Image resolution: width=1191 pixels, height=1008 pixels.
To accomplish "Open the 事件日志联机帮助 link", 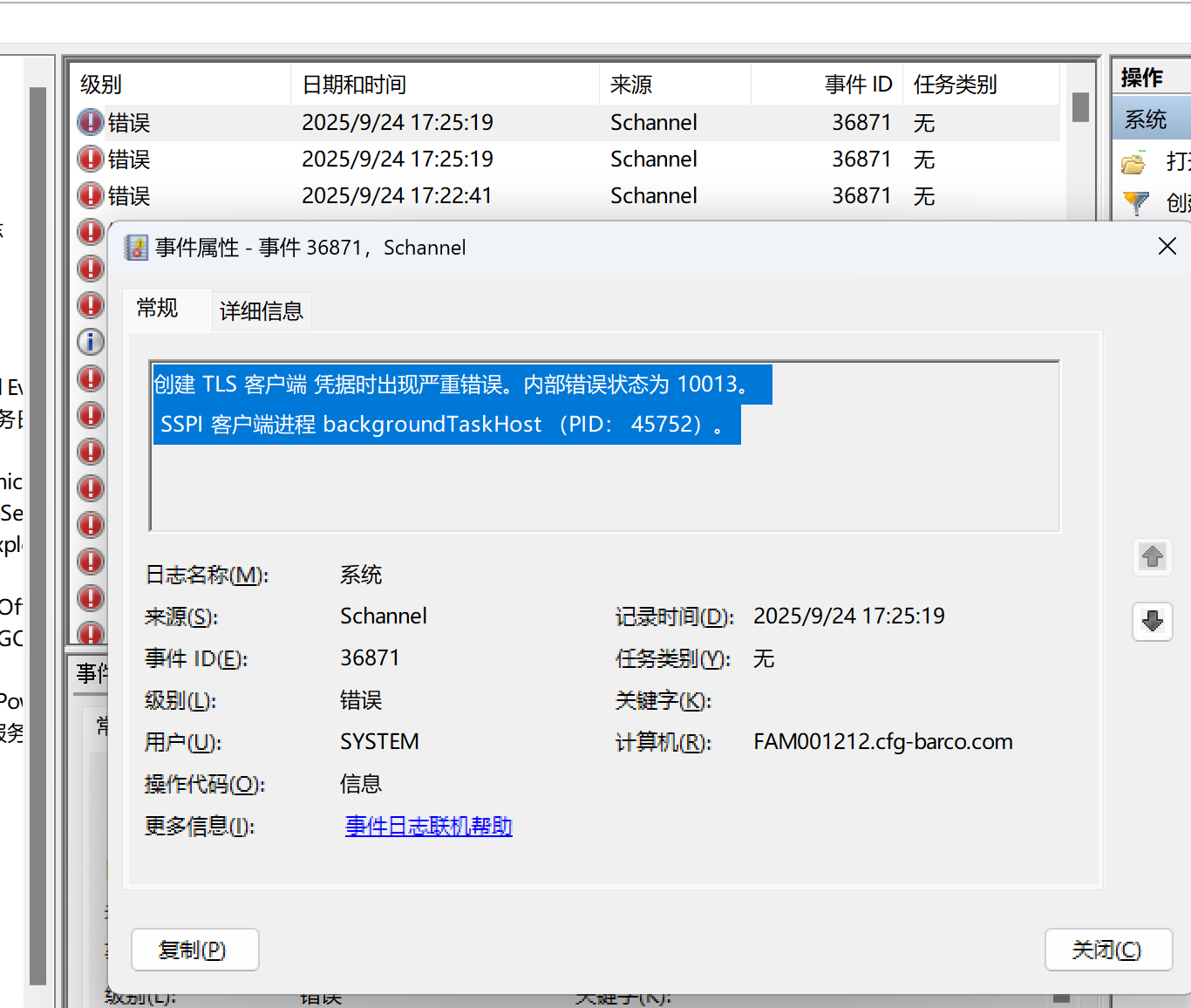I will point(427,826).
